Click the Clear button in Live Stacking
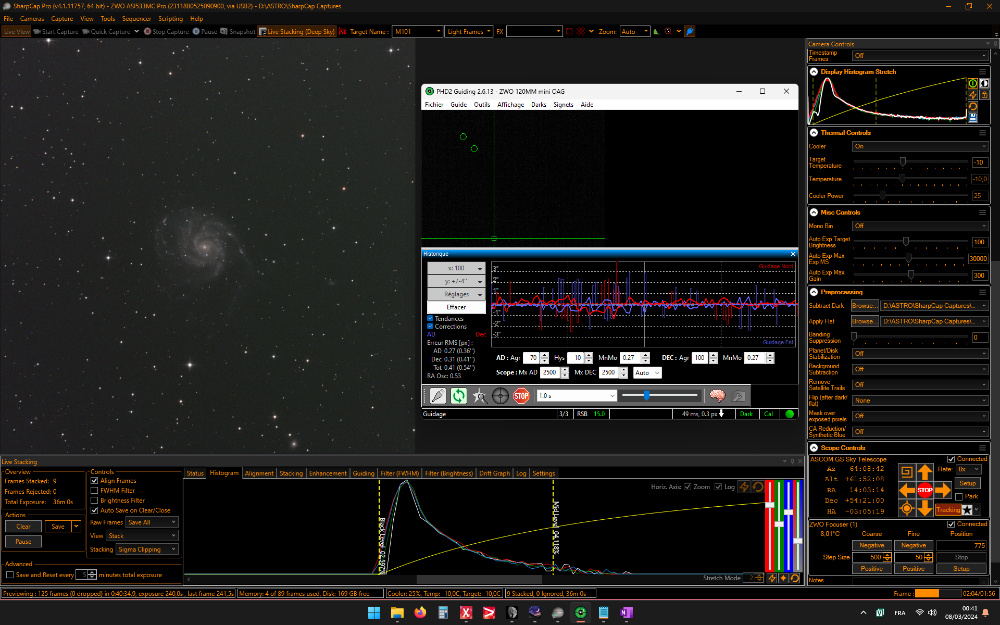The image size is (1000, 625). tap(22, 526)
